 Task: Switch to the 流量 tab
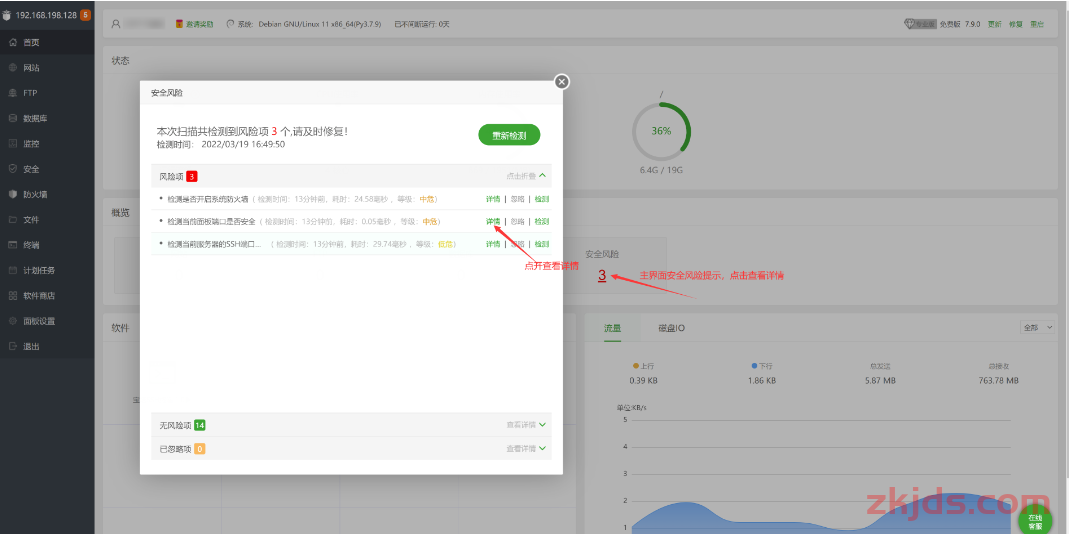click(612, 328)
